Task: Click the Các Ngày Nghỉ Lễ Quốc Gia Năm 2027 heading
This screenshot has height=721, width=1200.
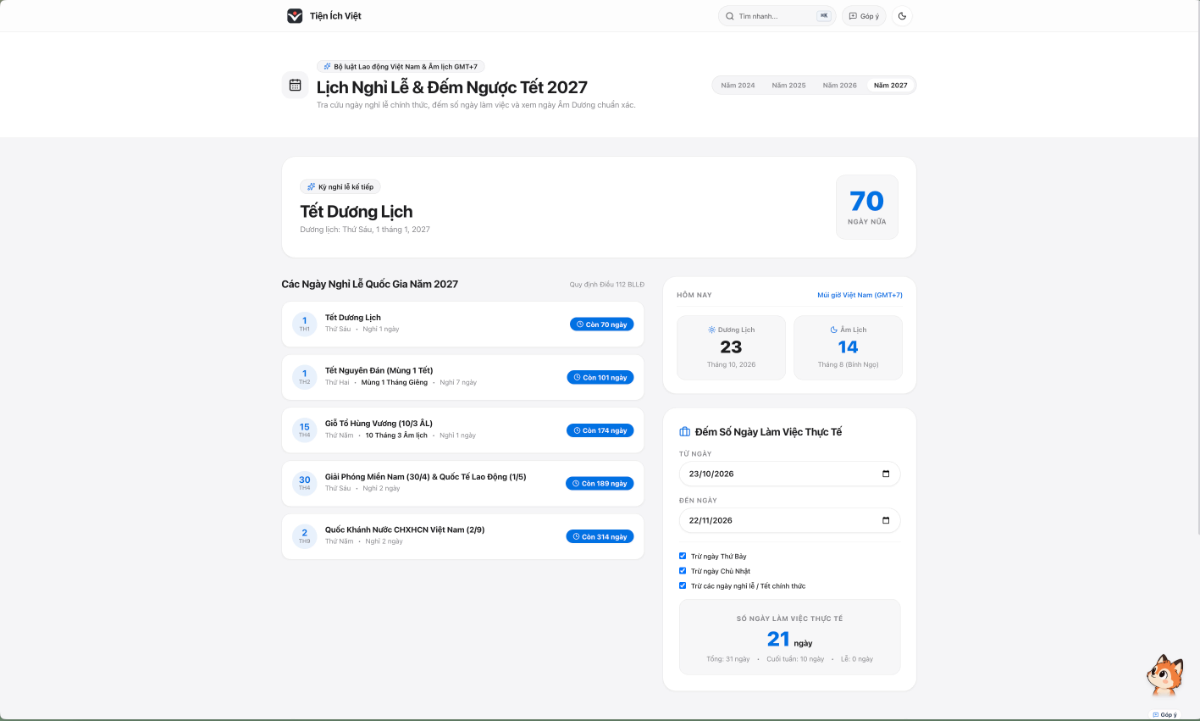Action: [x=370, y=284]
